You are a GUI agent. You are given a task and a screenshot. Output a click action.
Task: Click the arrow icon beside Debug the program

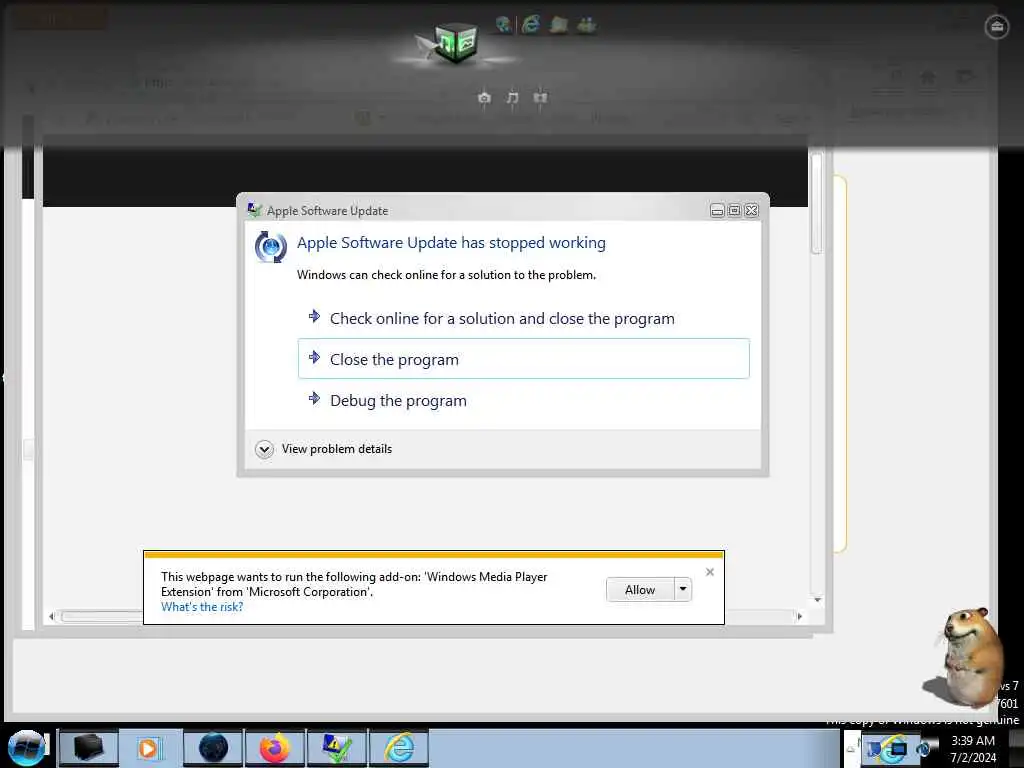point(314,398)
